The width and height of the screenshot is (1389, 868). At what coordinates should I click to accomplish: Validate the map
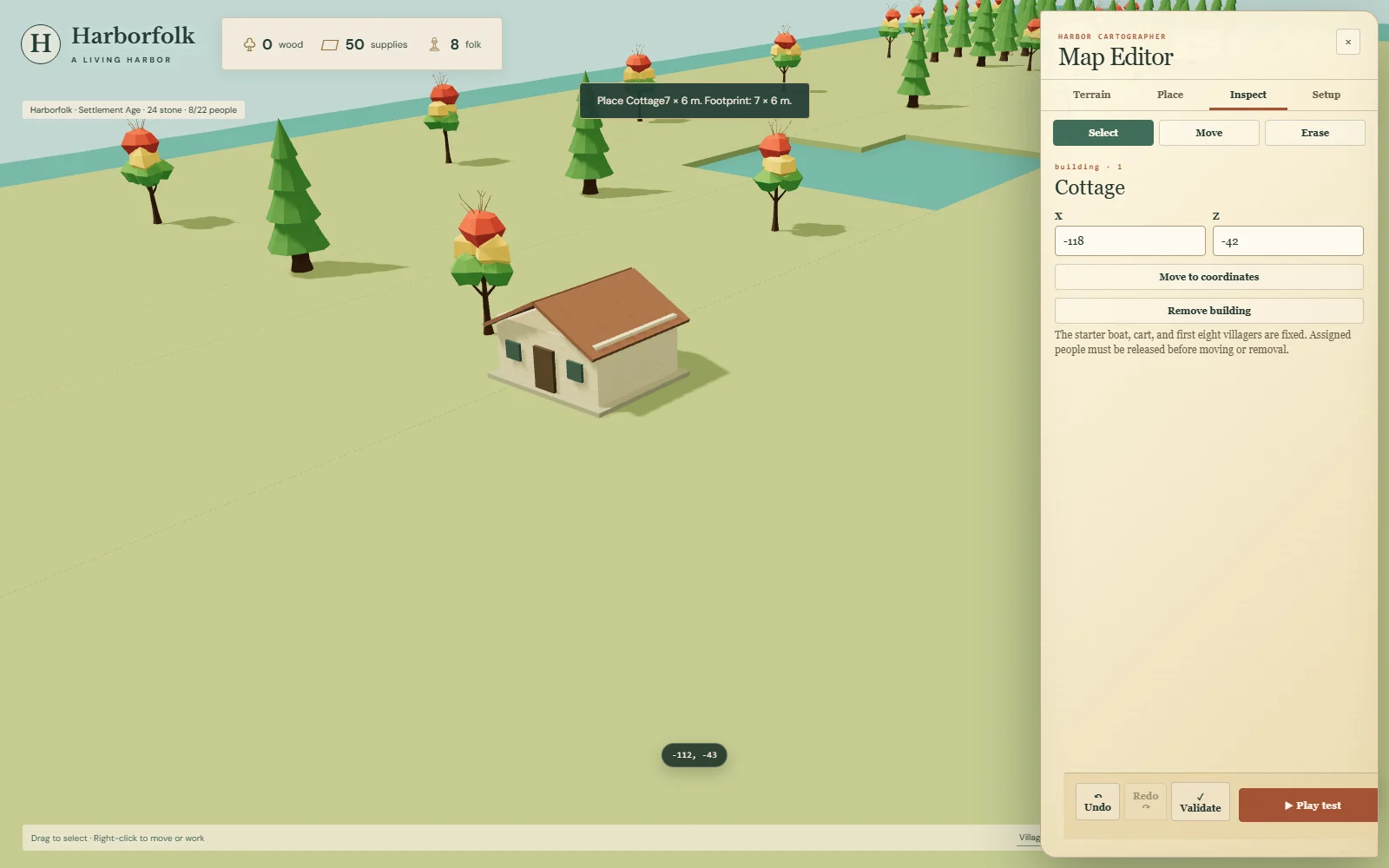(x=1200, y=801)
